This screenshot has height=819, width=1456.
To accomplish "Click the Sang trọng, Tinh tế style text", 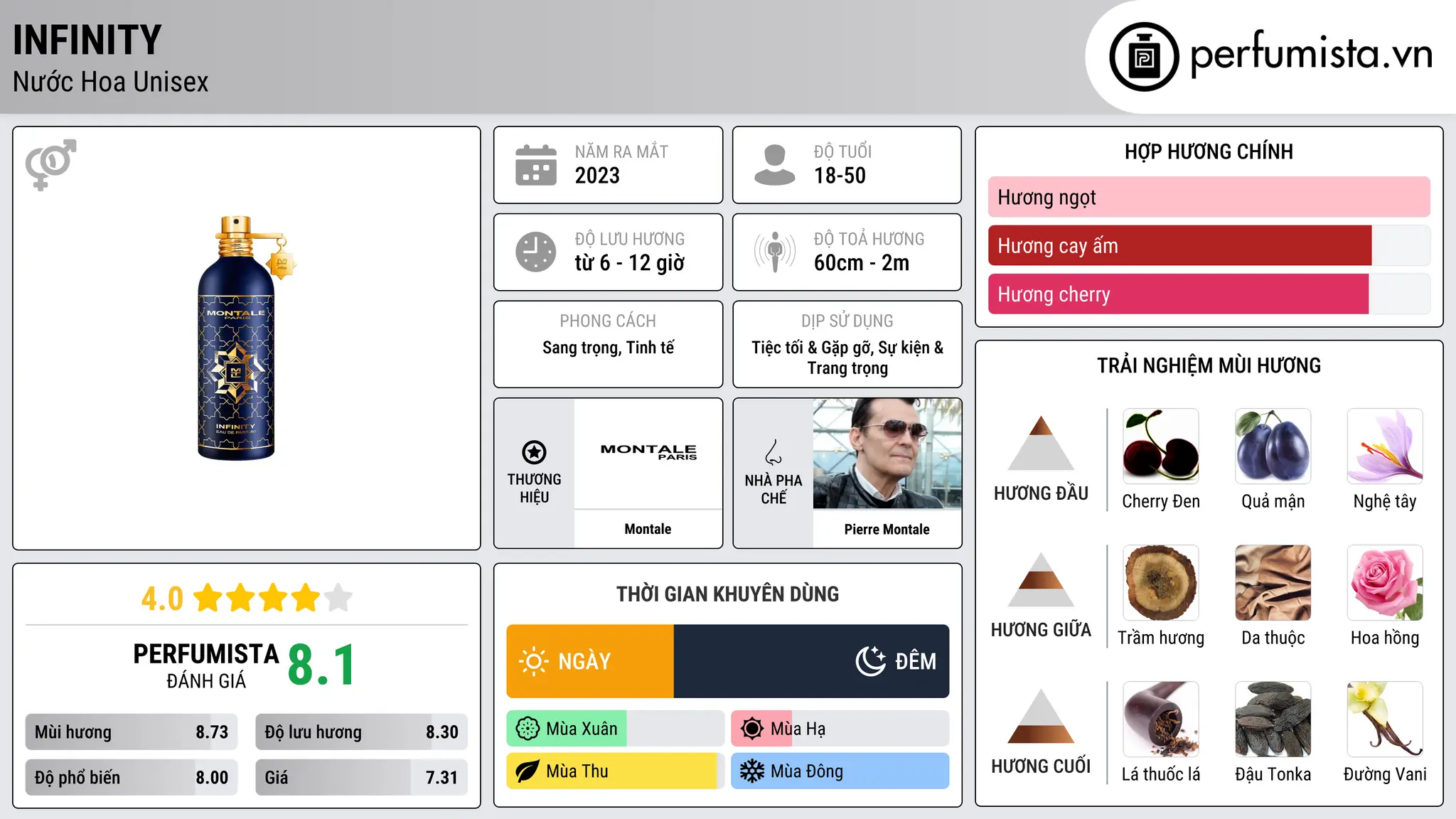I will tap(608, 348).
